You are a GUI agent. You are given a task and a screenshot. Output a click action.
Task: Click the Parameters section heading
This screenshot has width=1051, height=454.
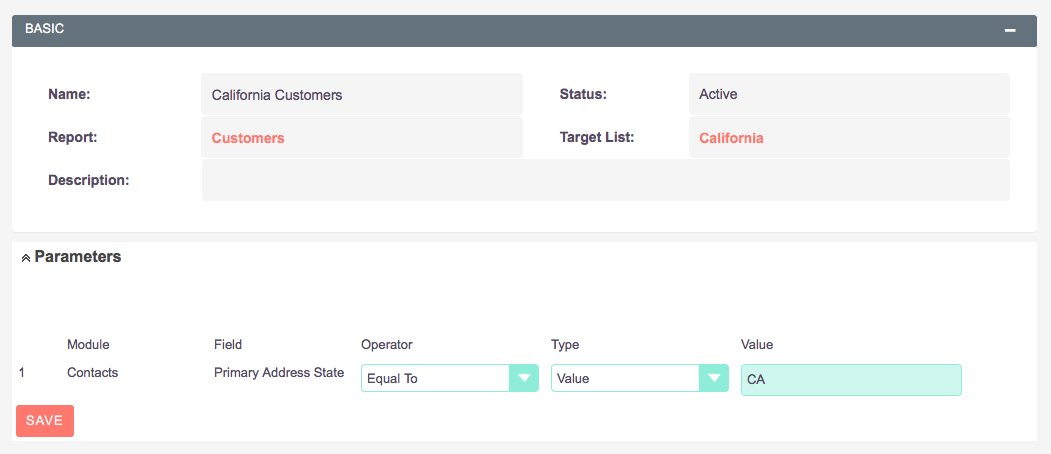tap(78, 256)
